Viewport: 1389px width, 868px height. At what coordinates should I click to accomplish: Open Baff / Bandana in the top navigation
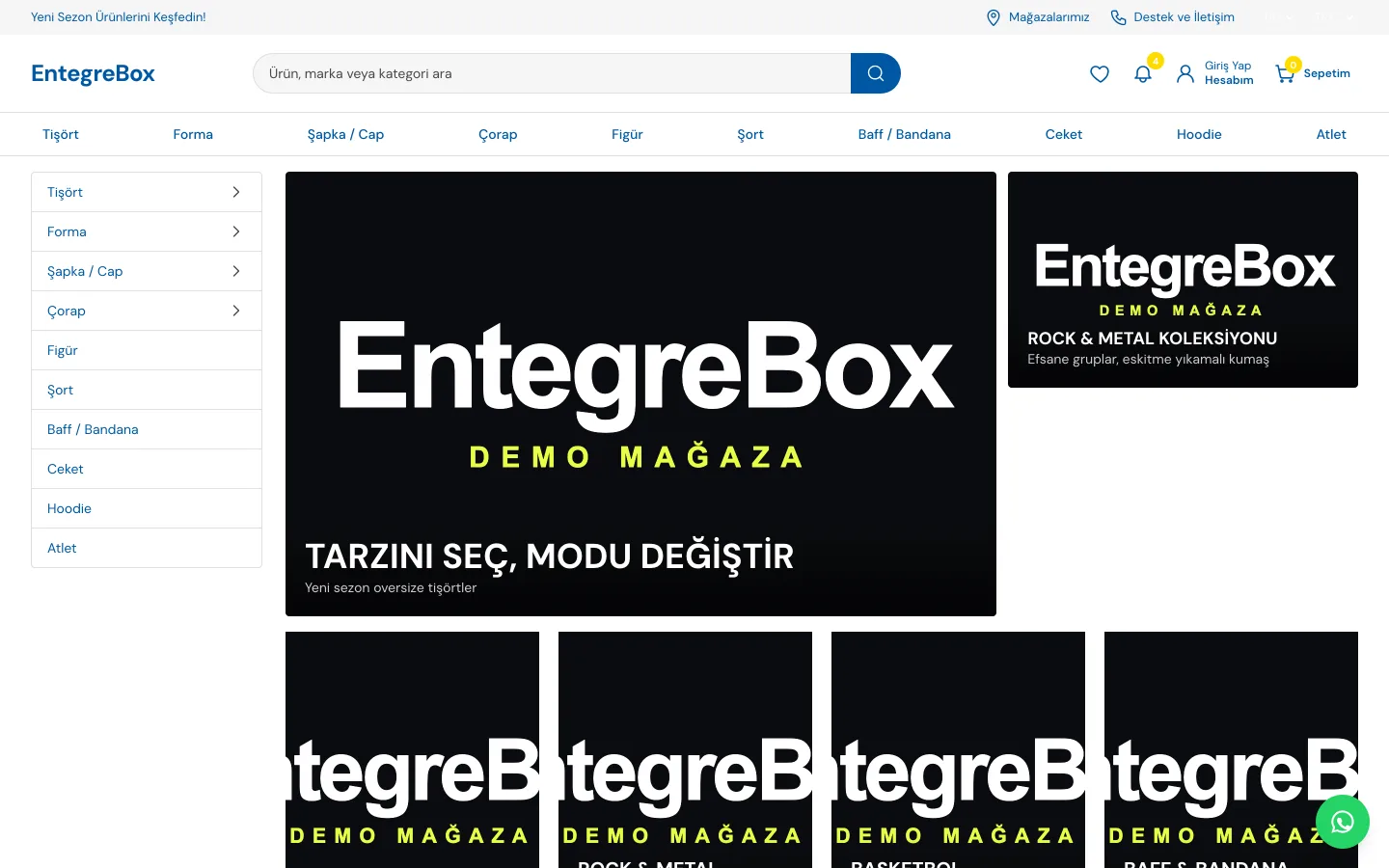(x=905, y=134)
